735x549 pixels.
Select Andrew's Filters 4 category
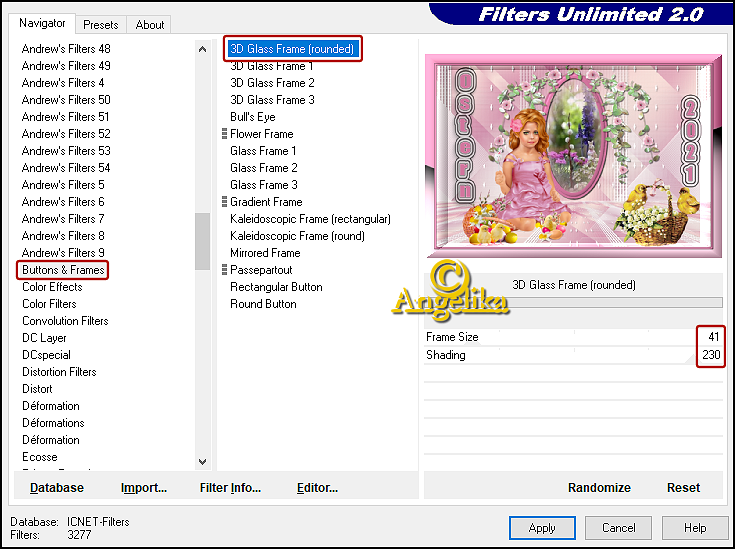[x=63, y=83]
